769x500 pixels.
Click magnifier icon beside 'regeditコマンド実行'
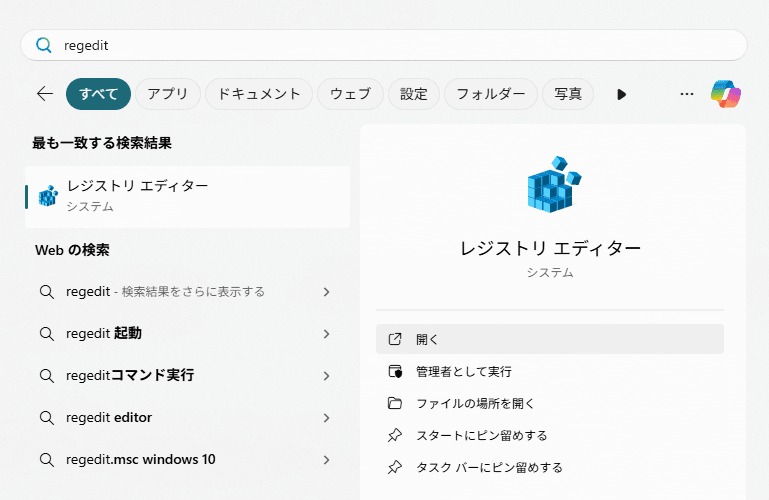point(47,376)
